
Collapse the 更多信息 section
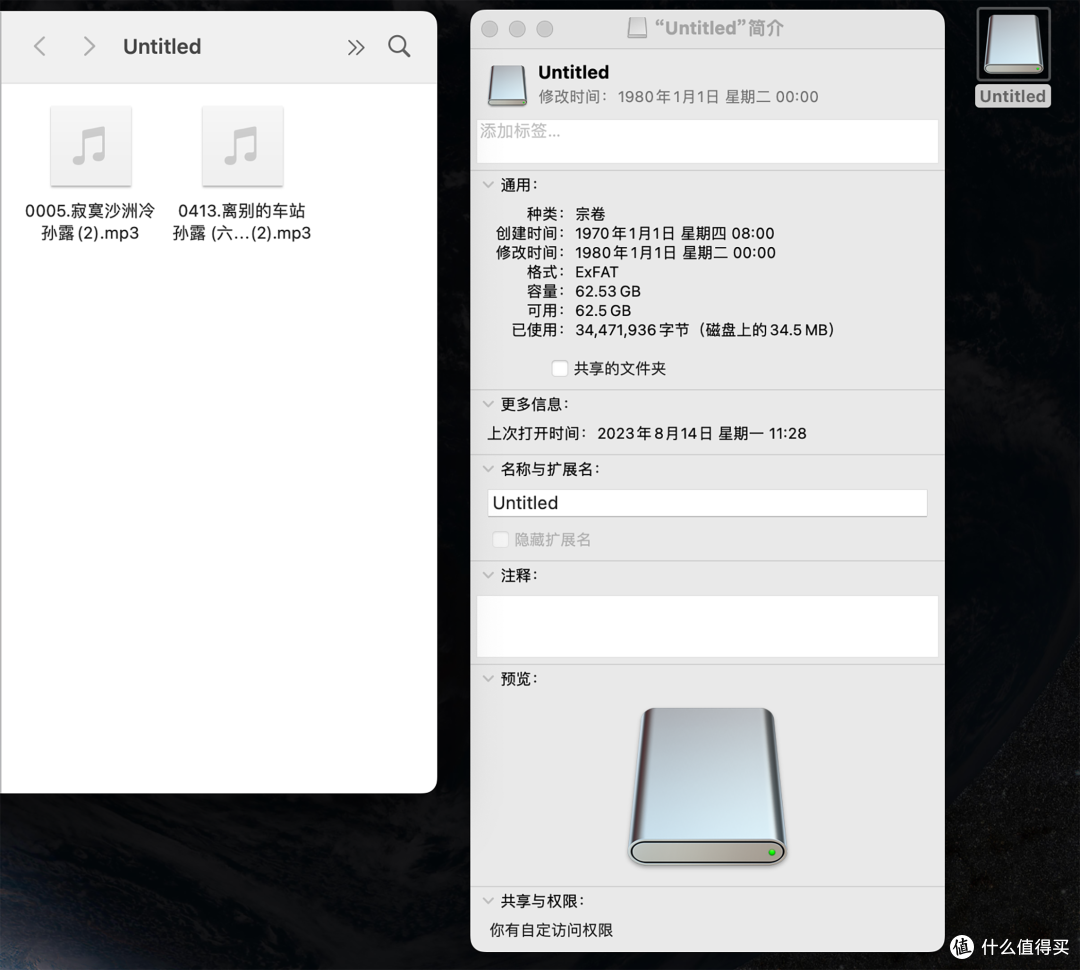point(488,404)
